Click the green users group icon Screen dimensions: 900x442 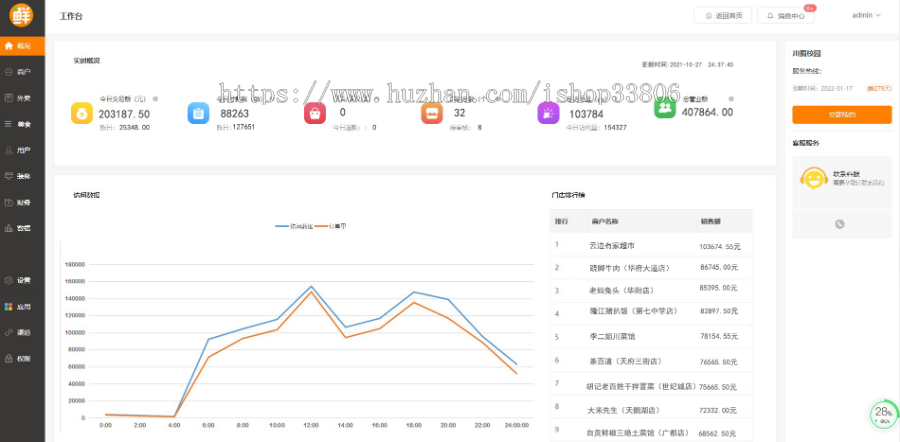click(x=665, y=107)
